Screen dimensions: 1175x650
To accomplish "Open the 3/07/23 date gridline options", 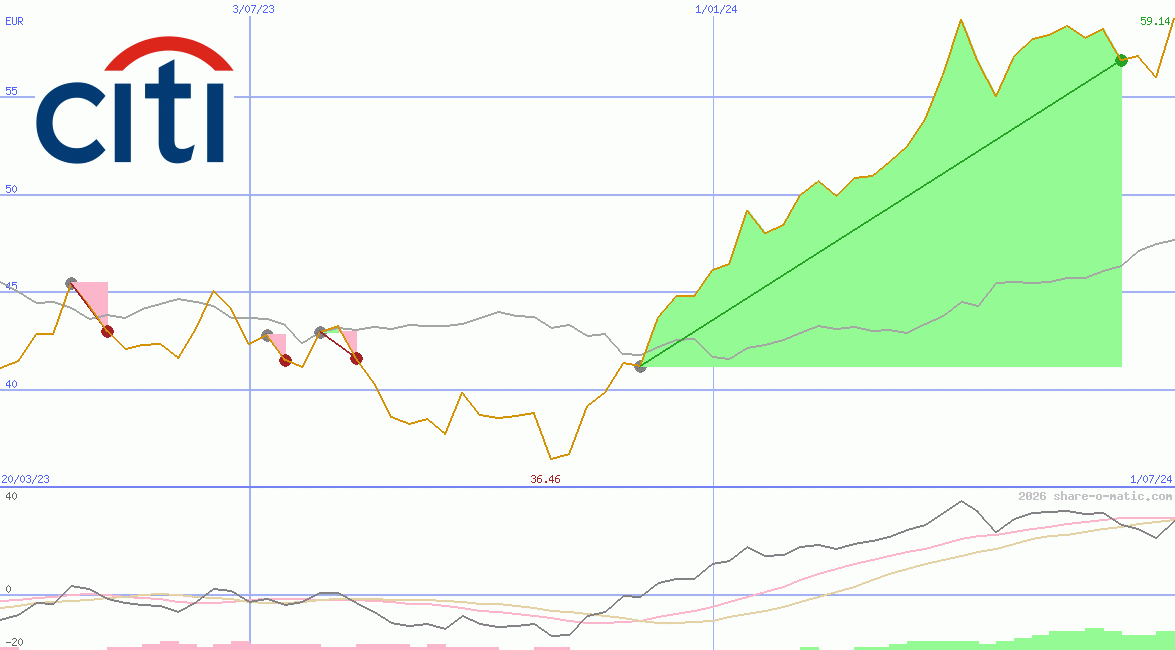I will pyautogui.click(x=255, y=10).
